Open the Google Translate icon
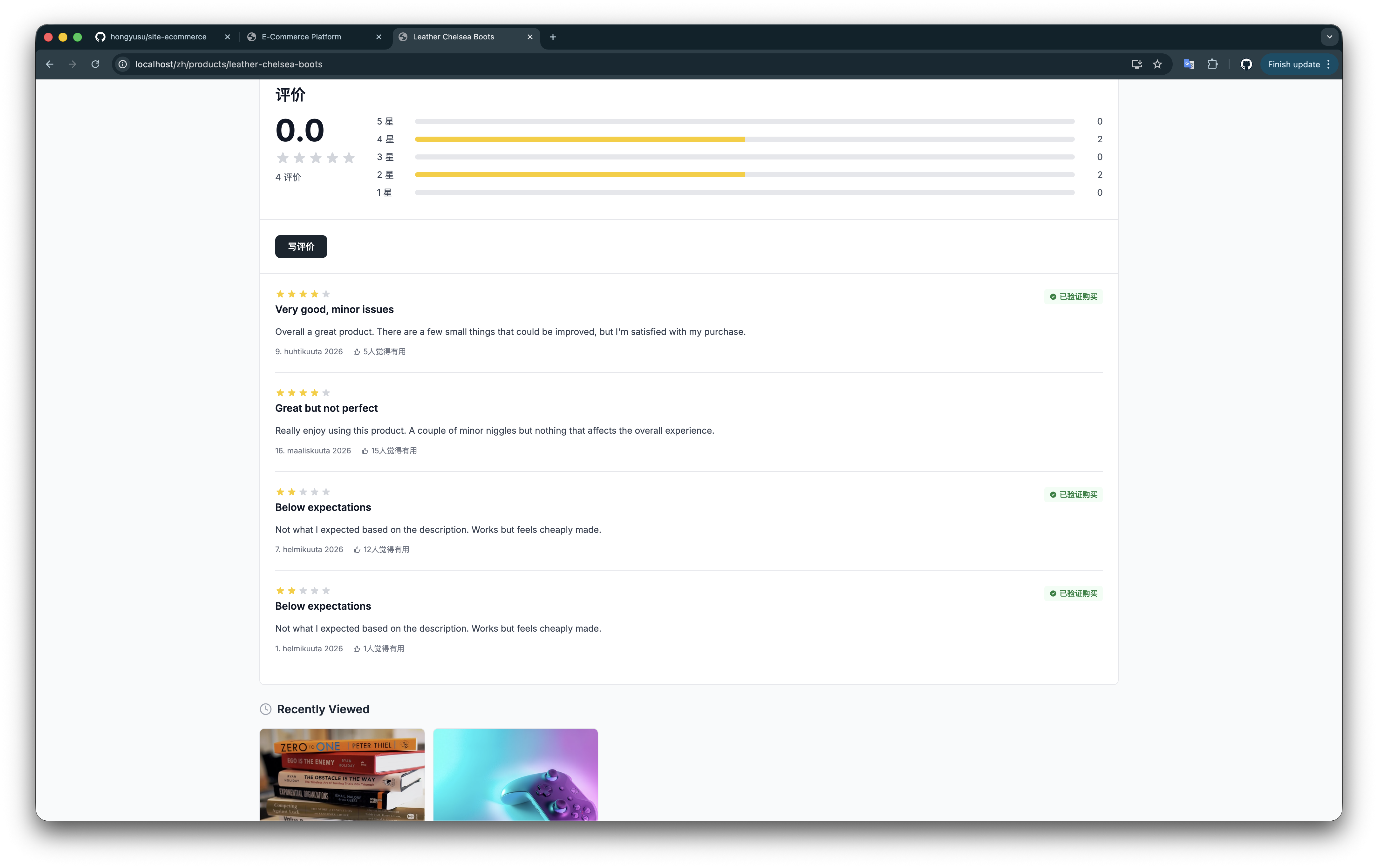This screenshot has height=868, width=1378. click(x=1189, y=64)
